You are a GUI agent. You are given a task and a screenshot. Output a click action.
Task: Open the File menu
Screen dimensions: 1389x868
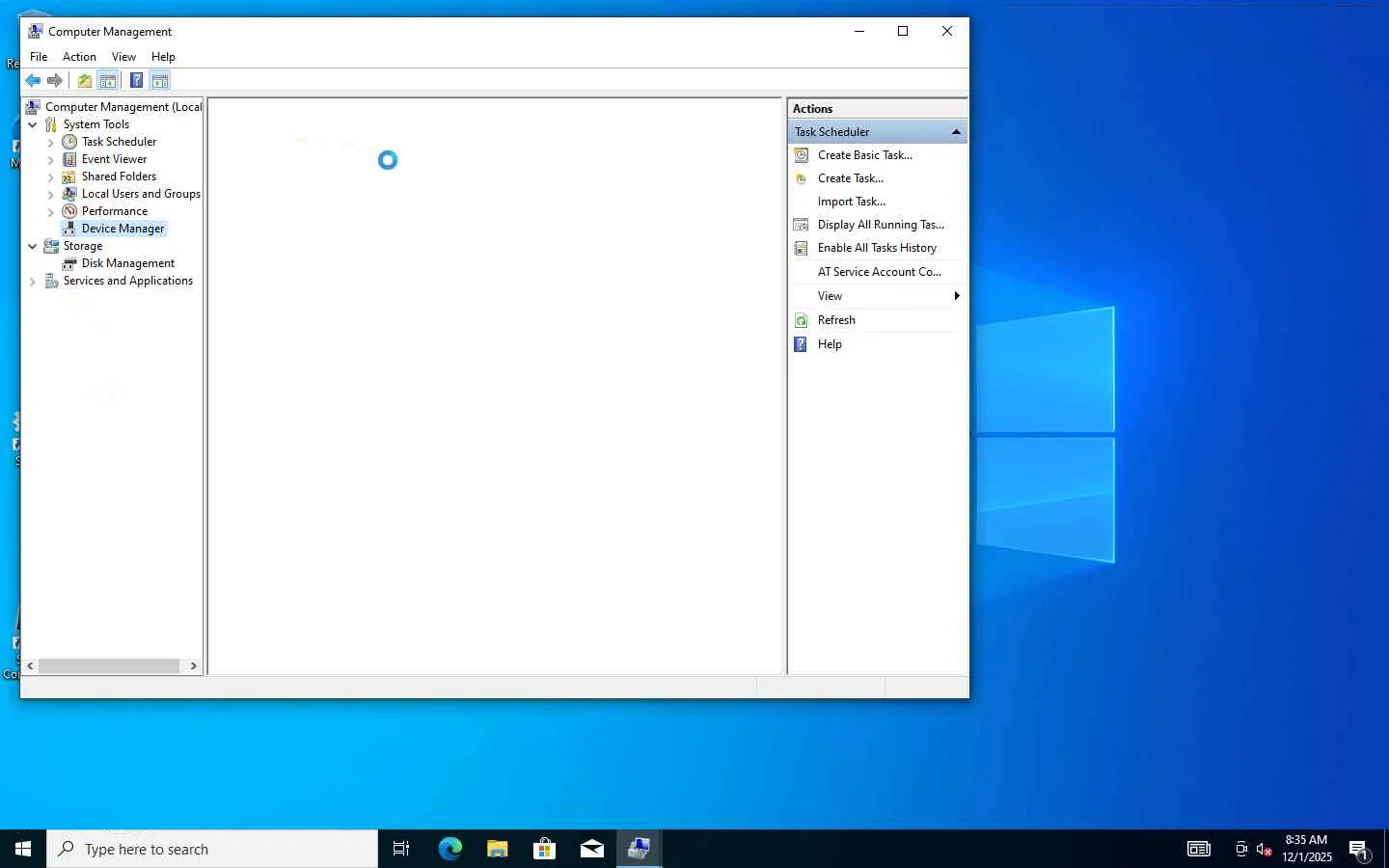click(x=39, y=57)
